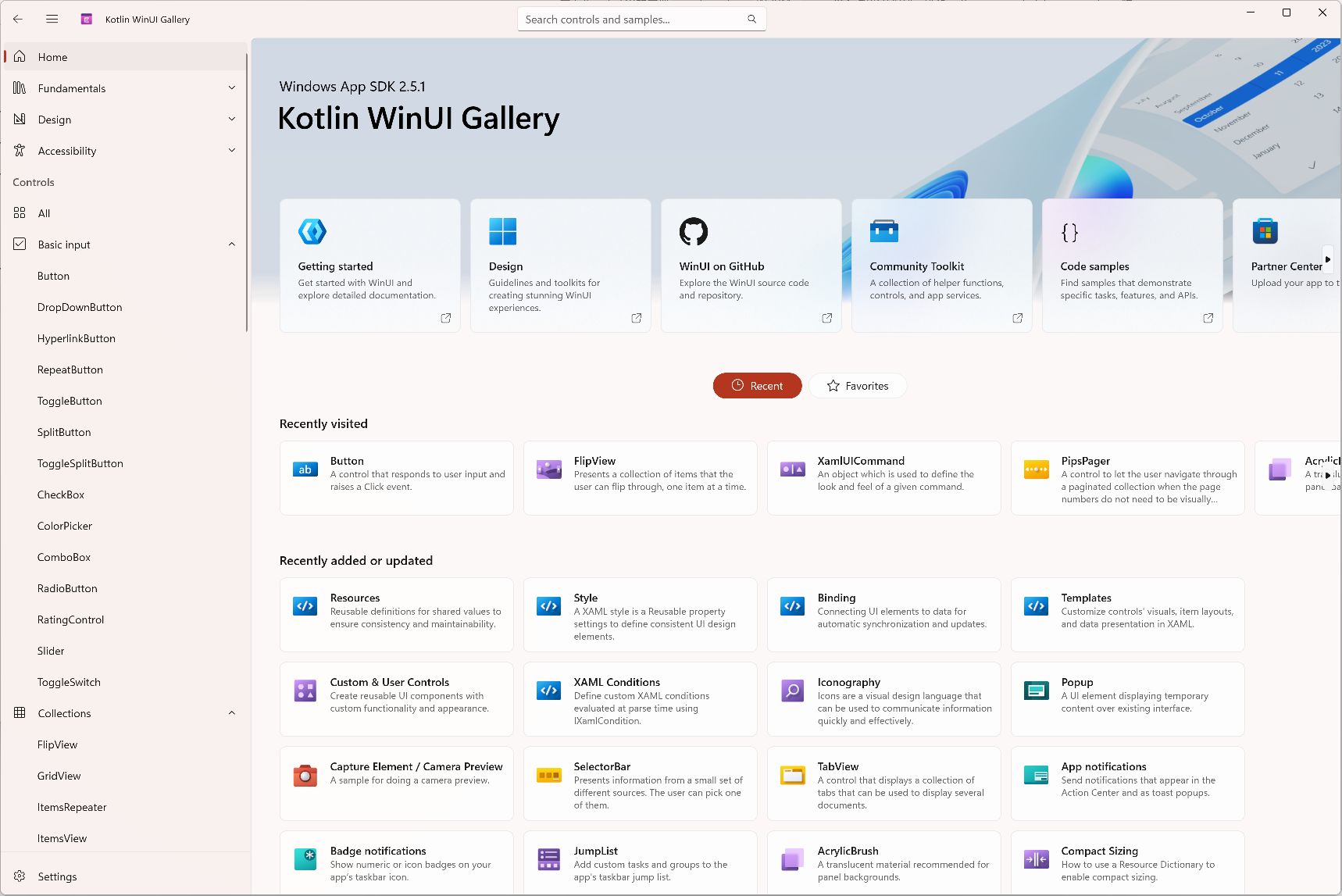Open the ToggleSwitch page in sidebar

pyautogui.click(x=125, y=682)
